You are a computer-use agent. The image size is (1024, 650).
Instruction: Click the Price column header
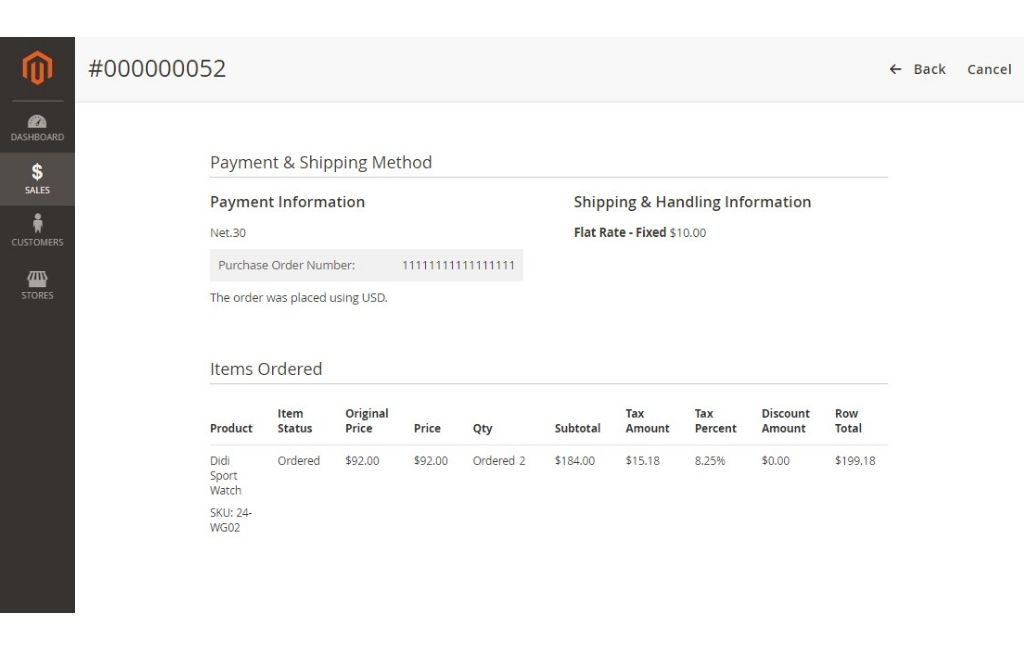(x=427, y=429)
